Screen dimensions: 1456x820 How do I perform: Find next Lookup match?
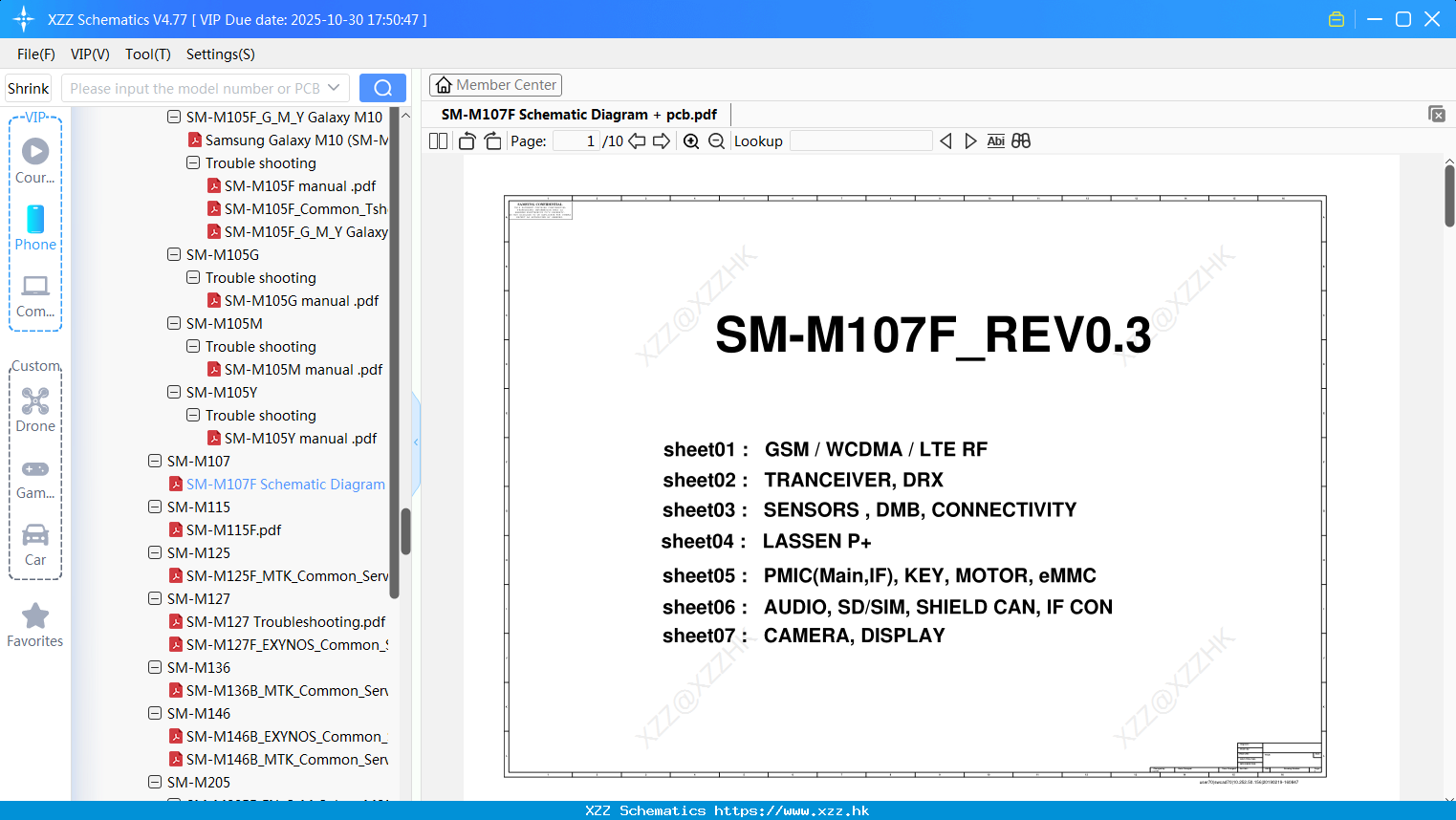(970, 140)
